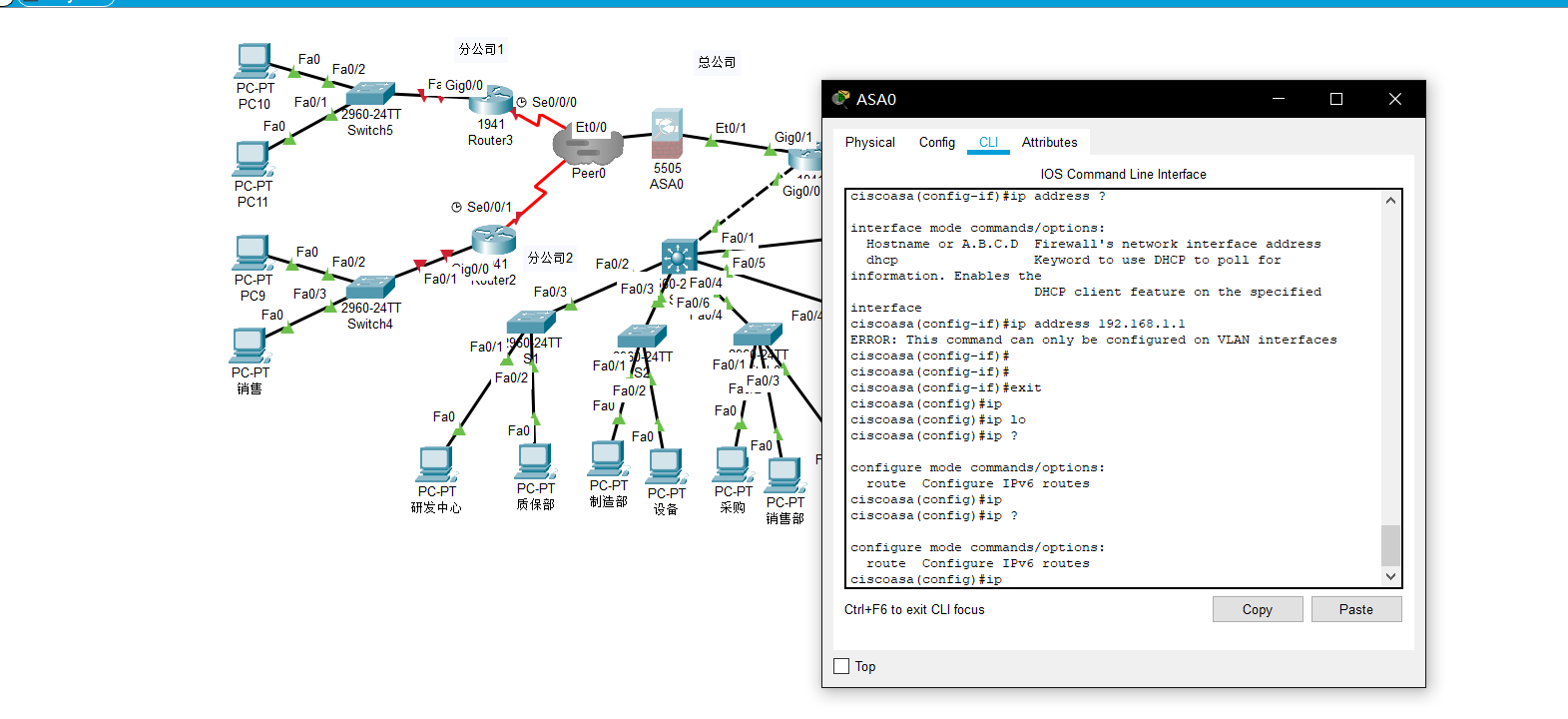1568x719 pixels.
Task: Click the Paste button
Action: click(x=1356, y=609)
